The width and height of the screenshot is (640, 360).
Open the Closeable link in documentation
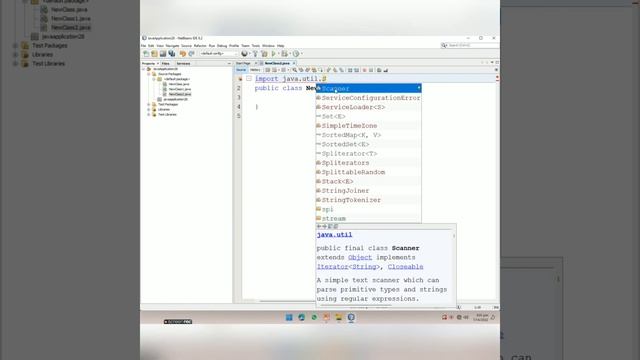pos(405,267)
